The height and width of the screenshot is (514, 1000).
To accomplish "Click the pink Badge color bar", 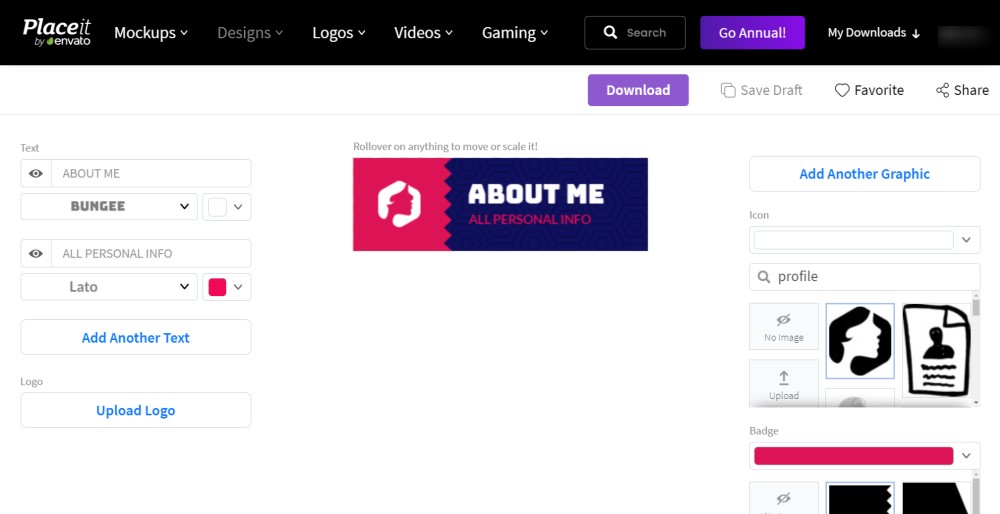I will 853,456.
